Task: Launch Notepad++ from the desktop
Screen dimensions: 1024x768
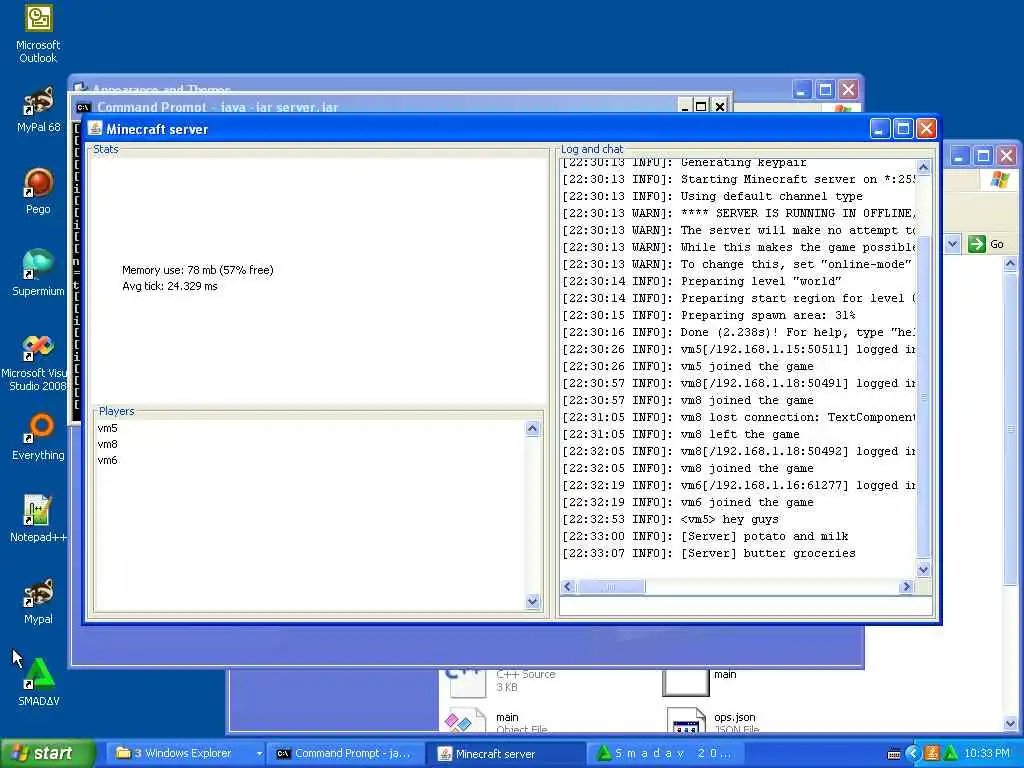Action: pyautogui.click(x=38, y=519)
